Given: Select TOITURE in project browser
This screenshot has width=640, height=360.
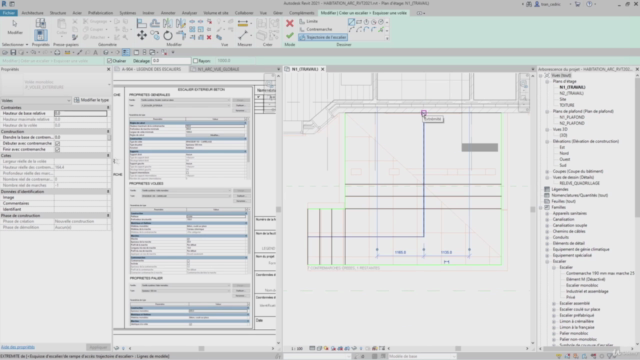Looking at the screenshot, I should point(567,105).
